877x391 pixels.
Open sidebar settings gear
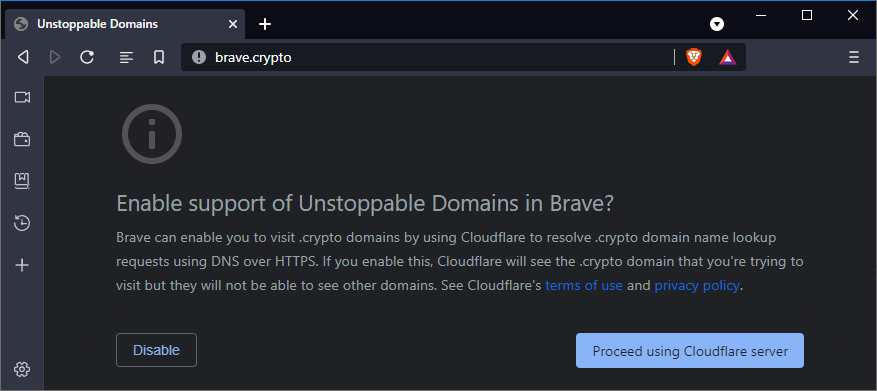[x=22, y=369]
